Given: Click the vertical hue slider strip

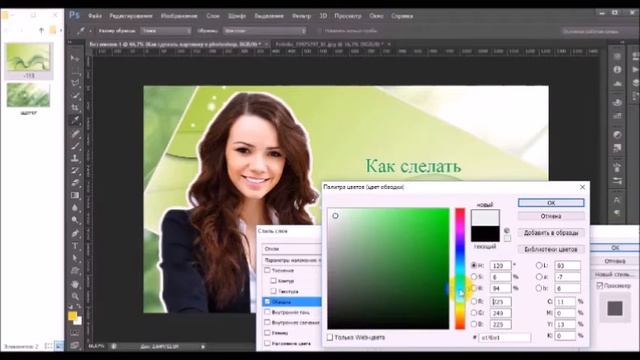Looking at the screenshot, I should [460, 268].
